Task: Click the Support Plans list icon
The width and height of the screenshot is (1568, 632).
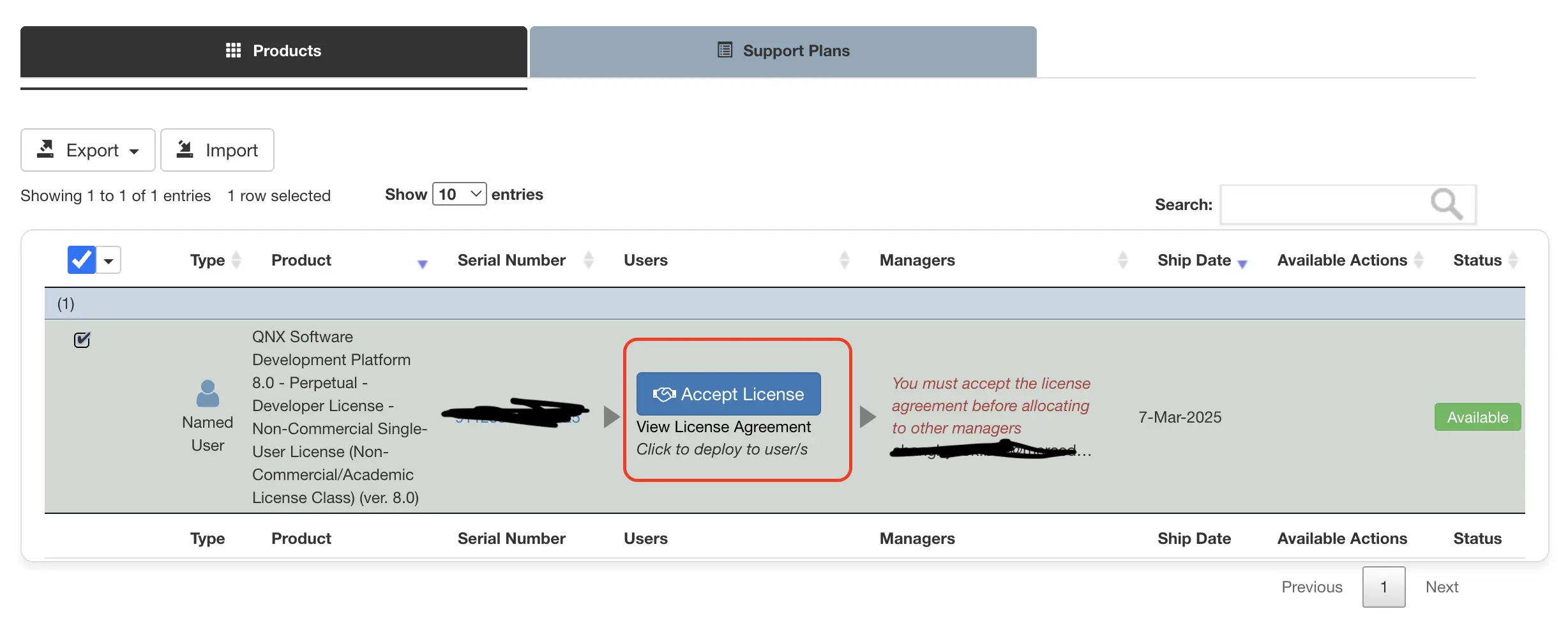Action: tap(725, 50)
